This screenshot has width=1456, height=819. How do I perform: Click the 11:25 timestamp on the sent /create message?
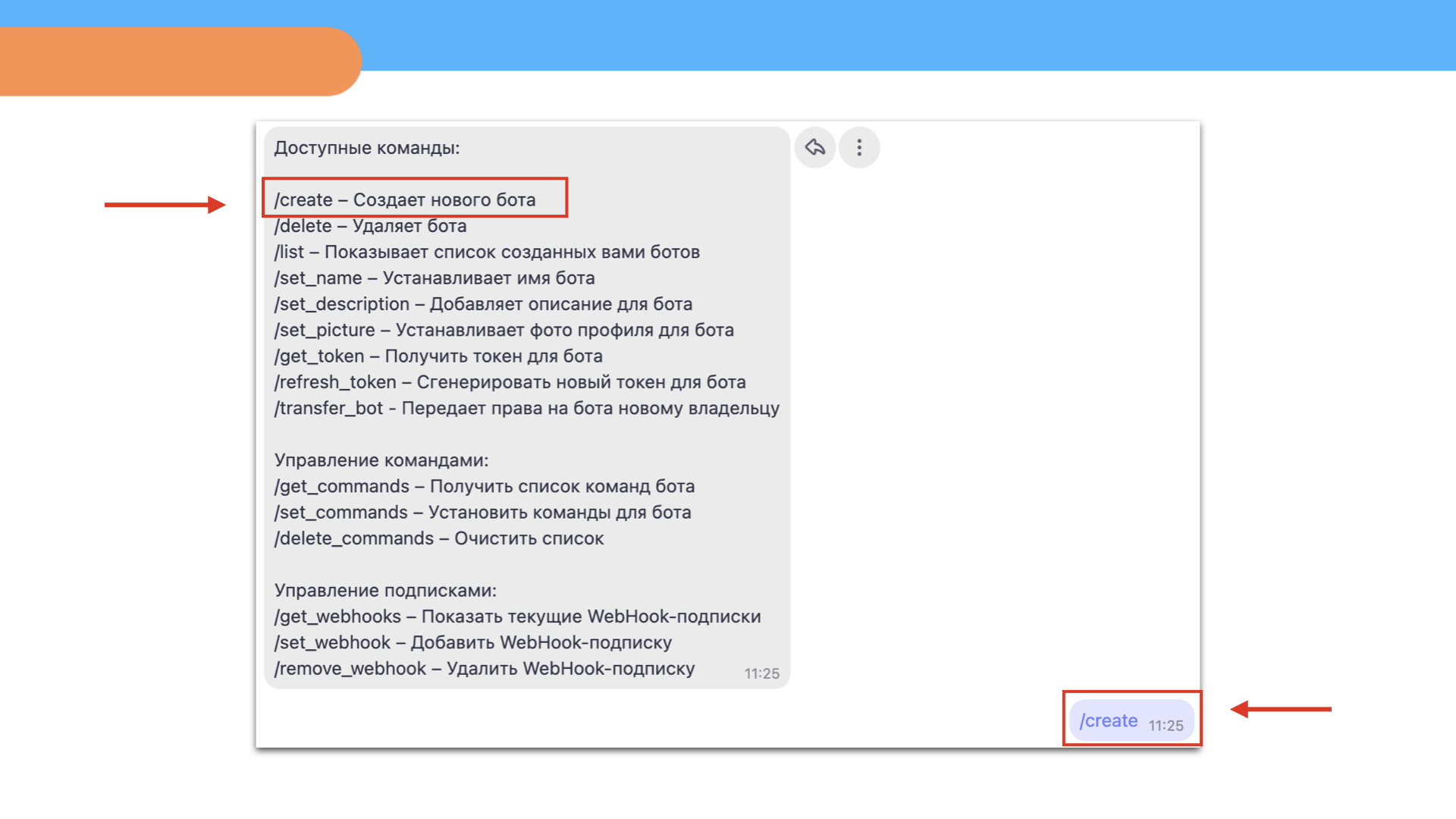tap(1166, 726)
